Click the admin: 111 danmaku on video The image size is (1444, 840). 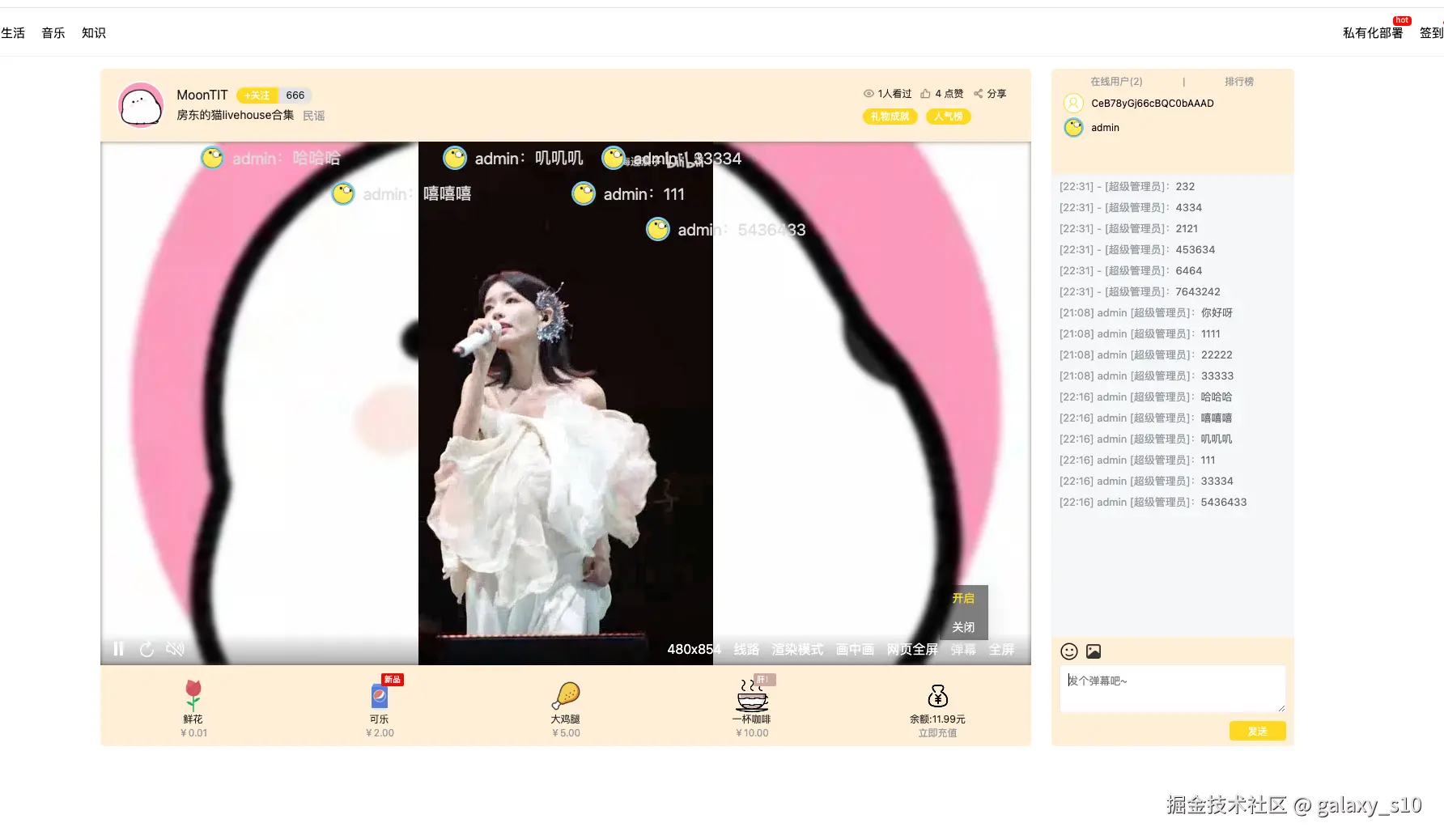[x=629, y=194]
